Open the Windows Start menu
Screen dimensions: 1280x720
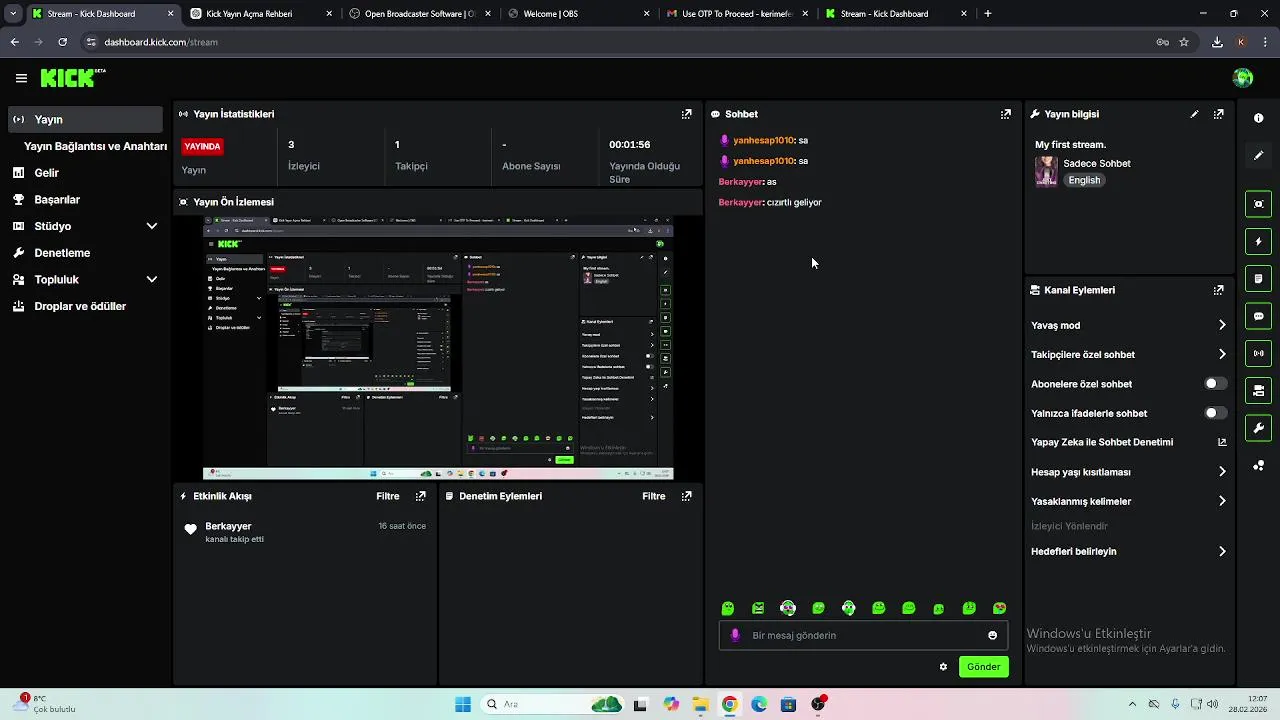point(463,704)
